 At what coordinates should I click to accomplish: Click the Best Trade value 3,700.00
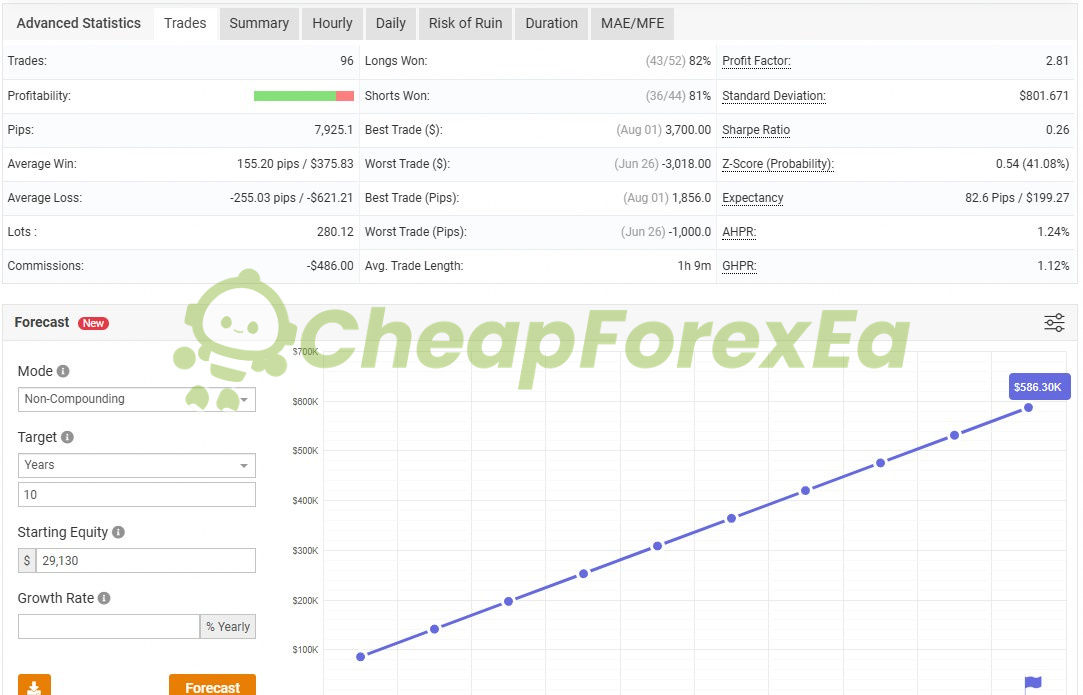[x=688, y=130]
